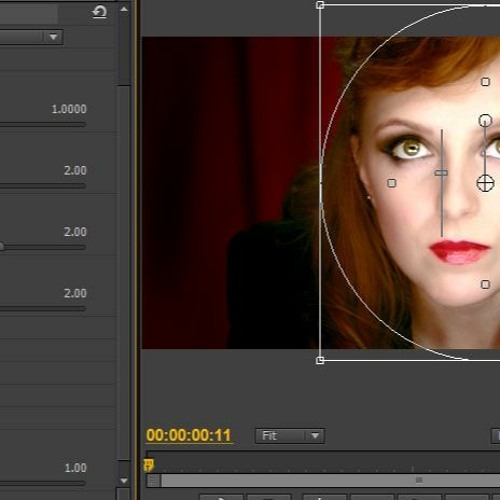Screen dimensions: 500x500
Task: Click the 00:00:00:11 timecode field
Action: (189, 435)
